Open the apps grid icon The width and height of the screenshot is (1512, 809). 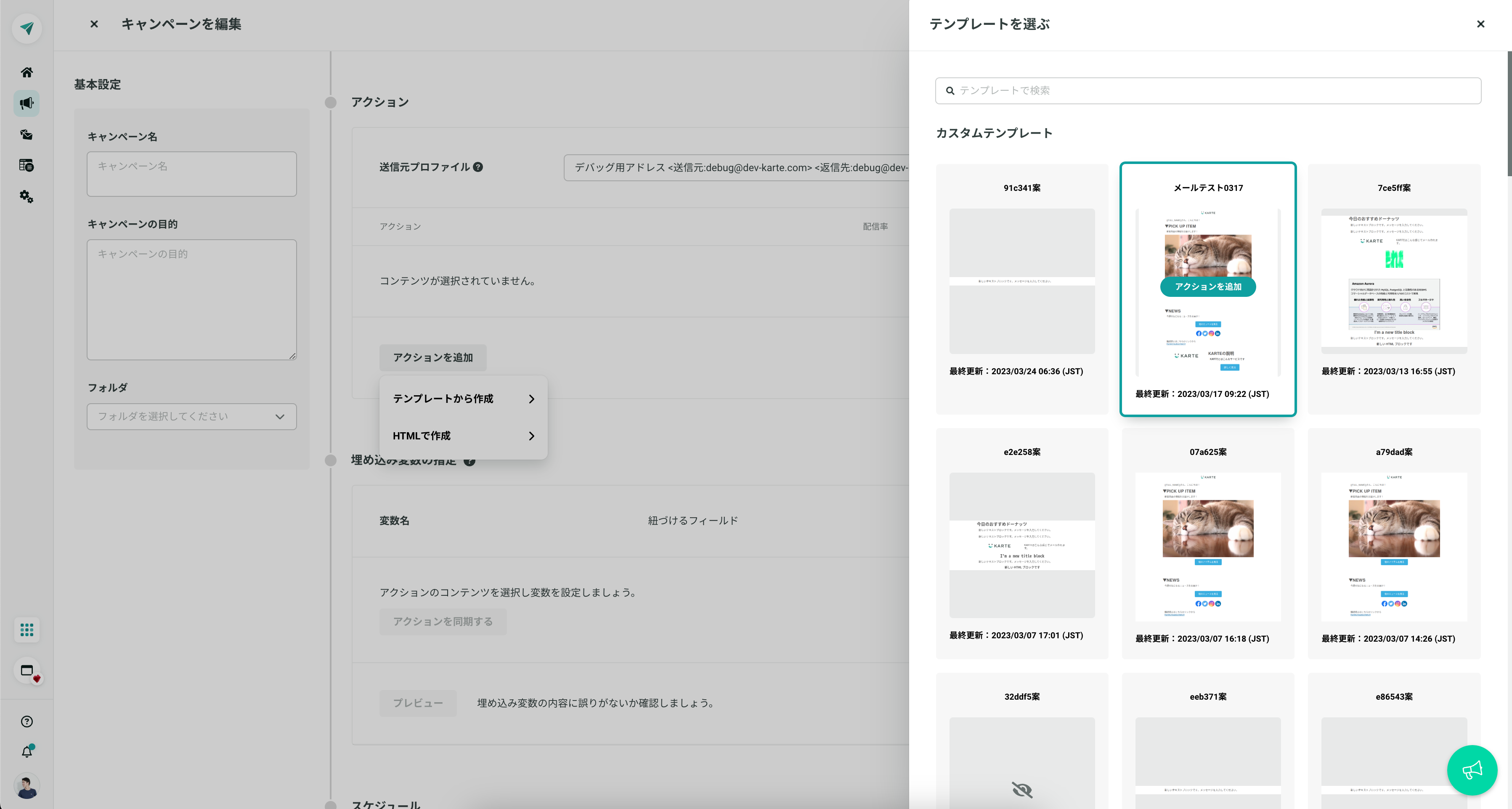point(27,629)
